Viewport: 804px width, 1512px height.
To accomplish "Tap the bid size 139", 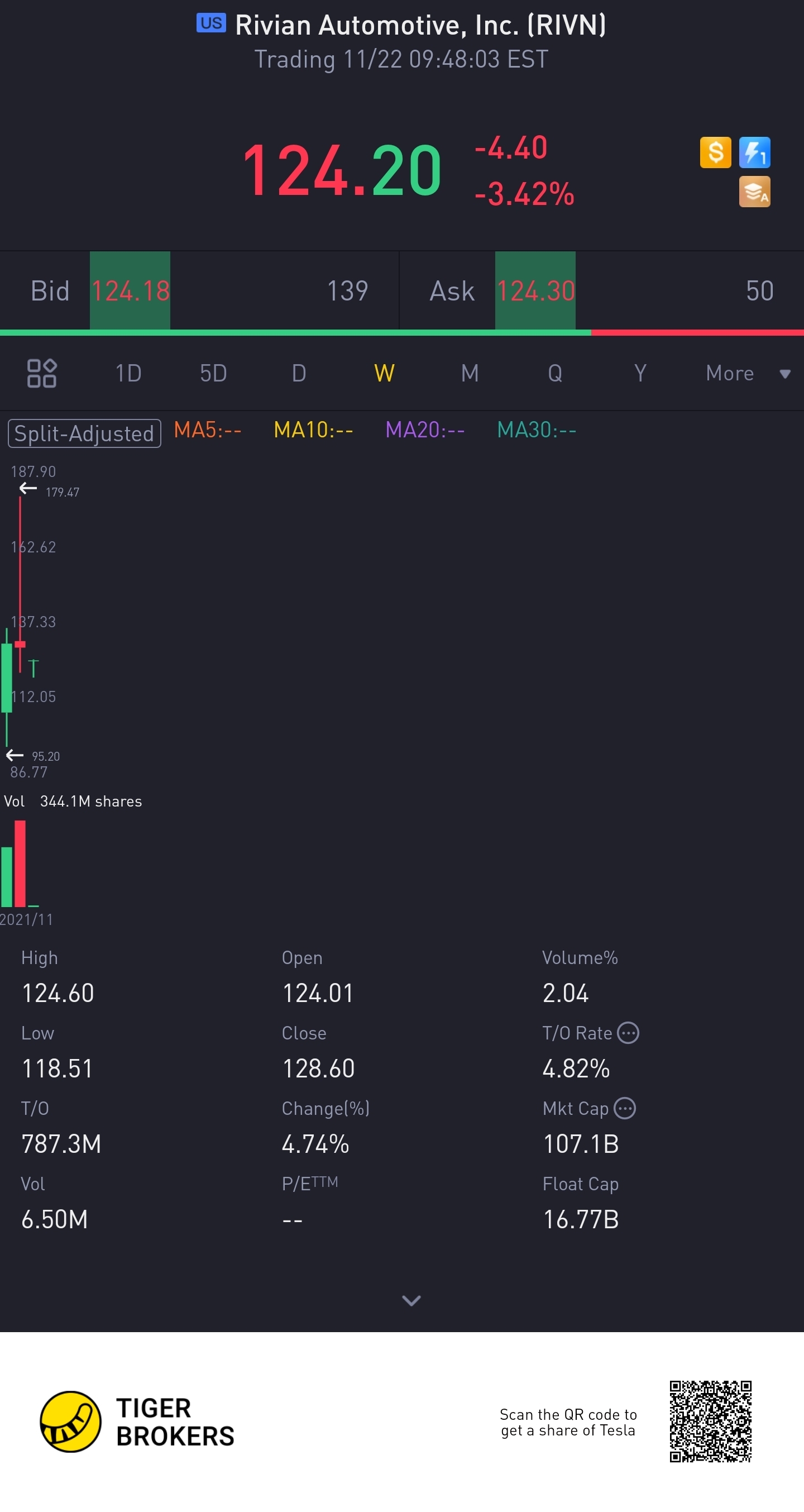I will tap(347, 291).
